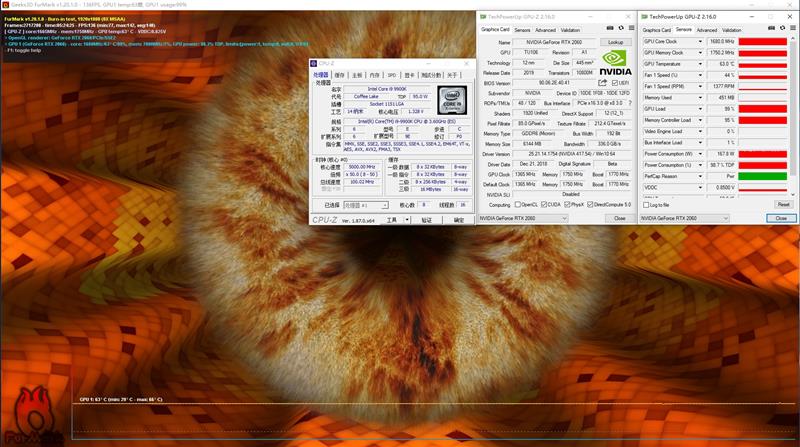This screenshot has width=800, height=447.
Task: Click the NVIDIA logo in GPU-Z
Action: pyautogui.click(x=615, y=63)
